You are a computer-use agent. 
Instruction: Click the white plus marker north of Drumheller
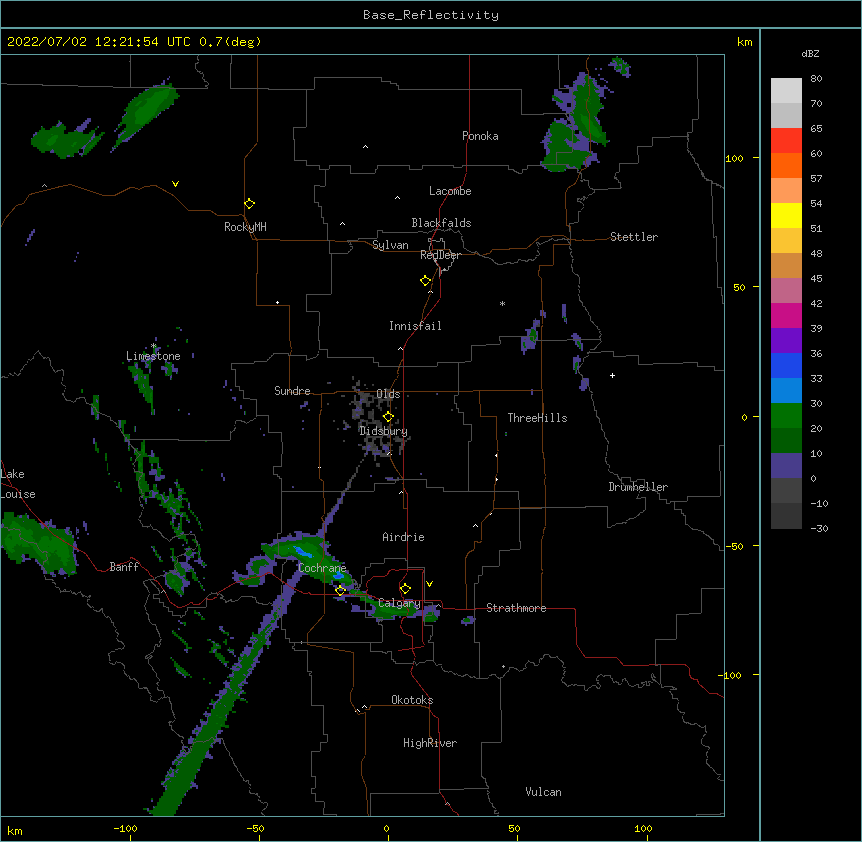[612, 375]
